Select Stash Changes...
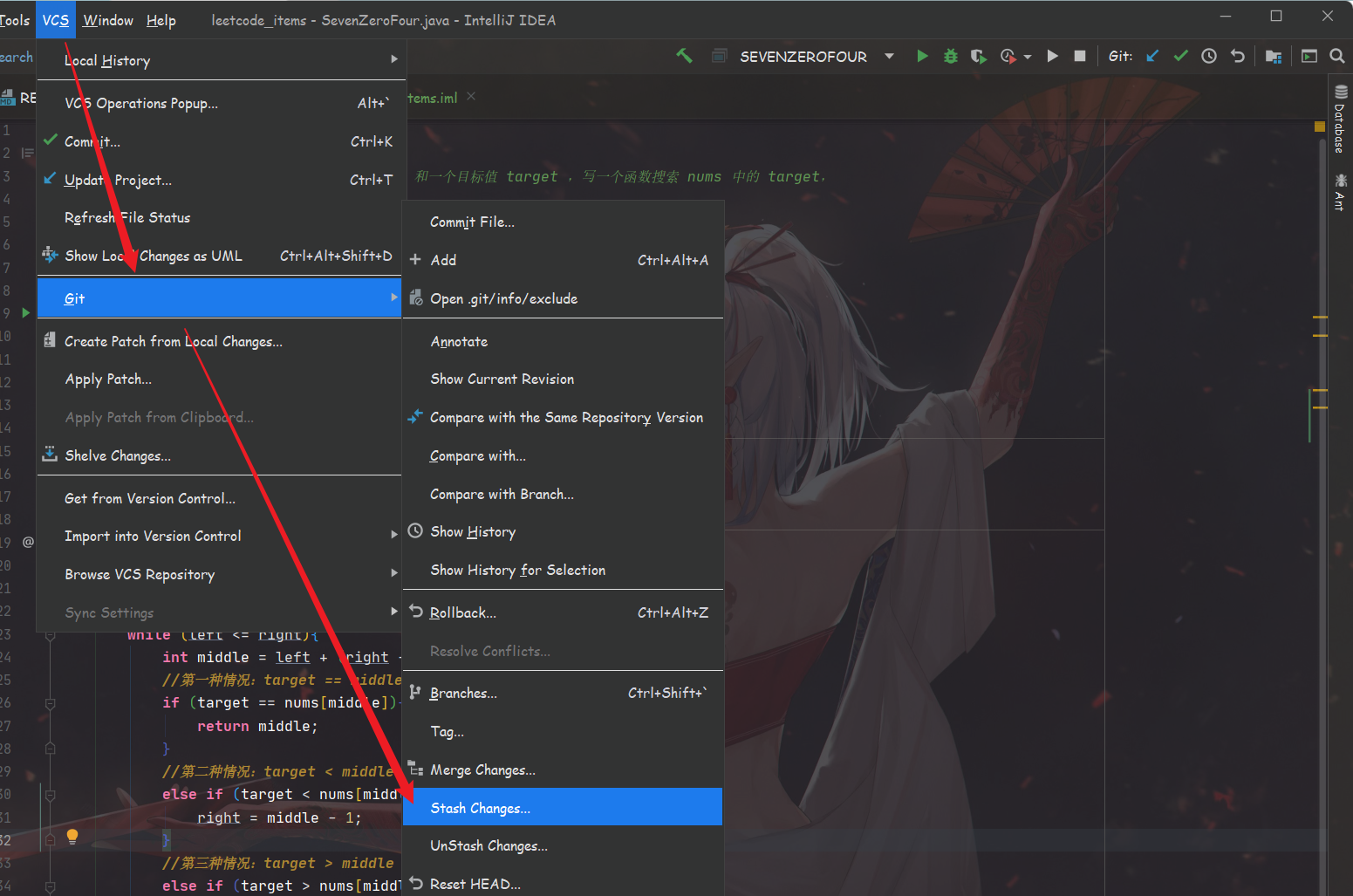Viewport: 1353px width, 896px height. pos(563,808)
